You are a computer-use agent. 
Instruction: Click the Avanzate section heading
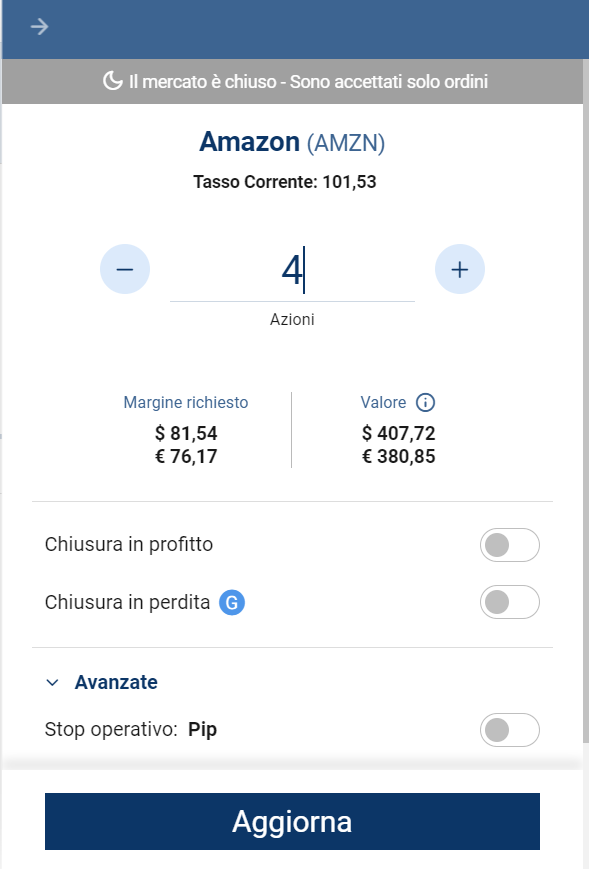point(116,682)
